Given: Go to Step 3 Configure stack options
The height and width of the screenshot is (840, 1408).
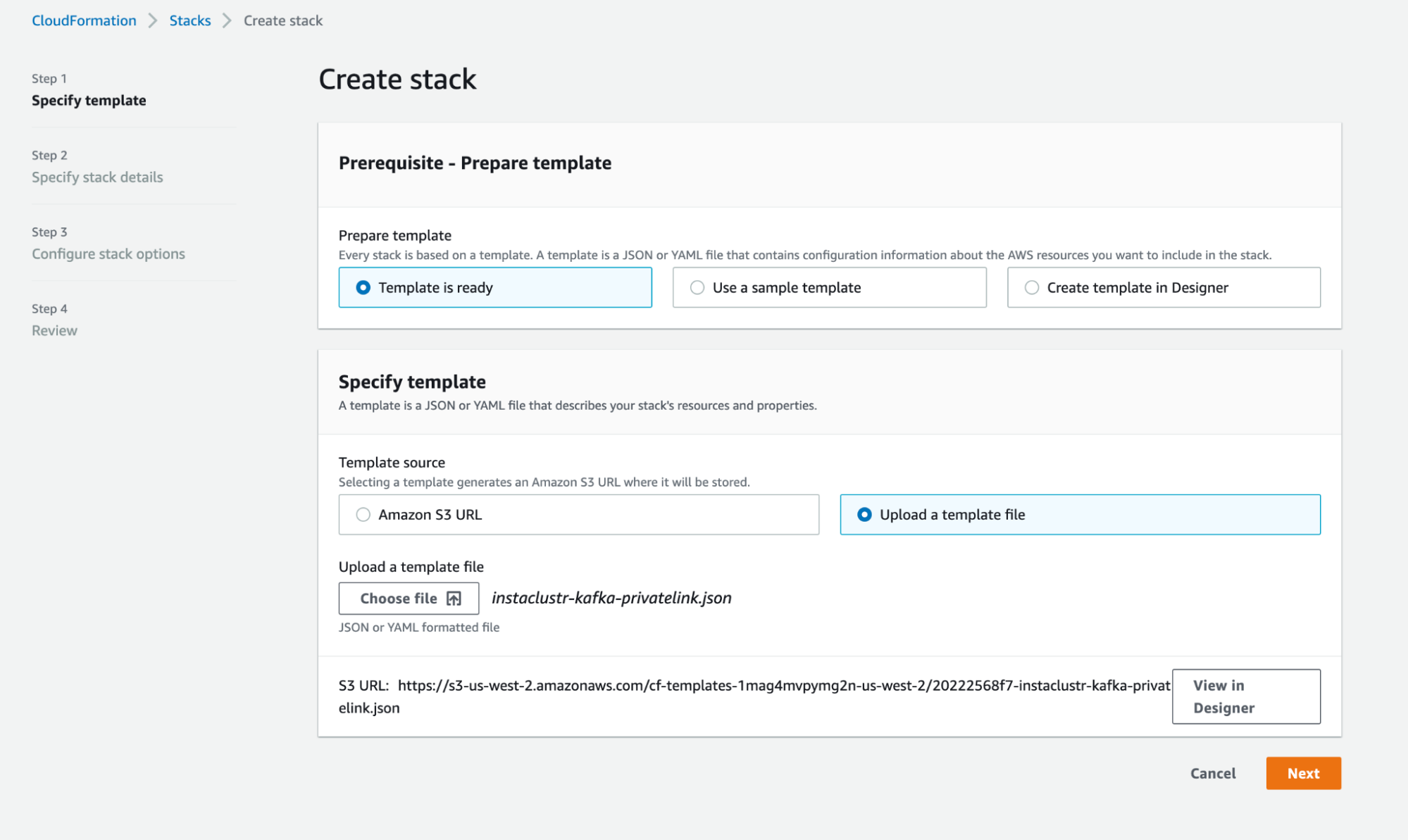Looking at the screenshot, I should (108, 253).
